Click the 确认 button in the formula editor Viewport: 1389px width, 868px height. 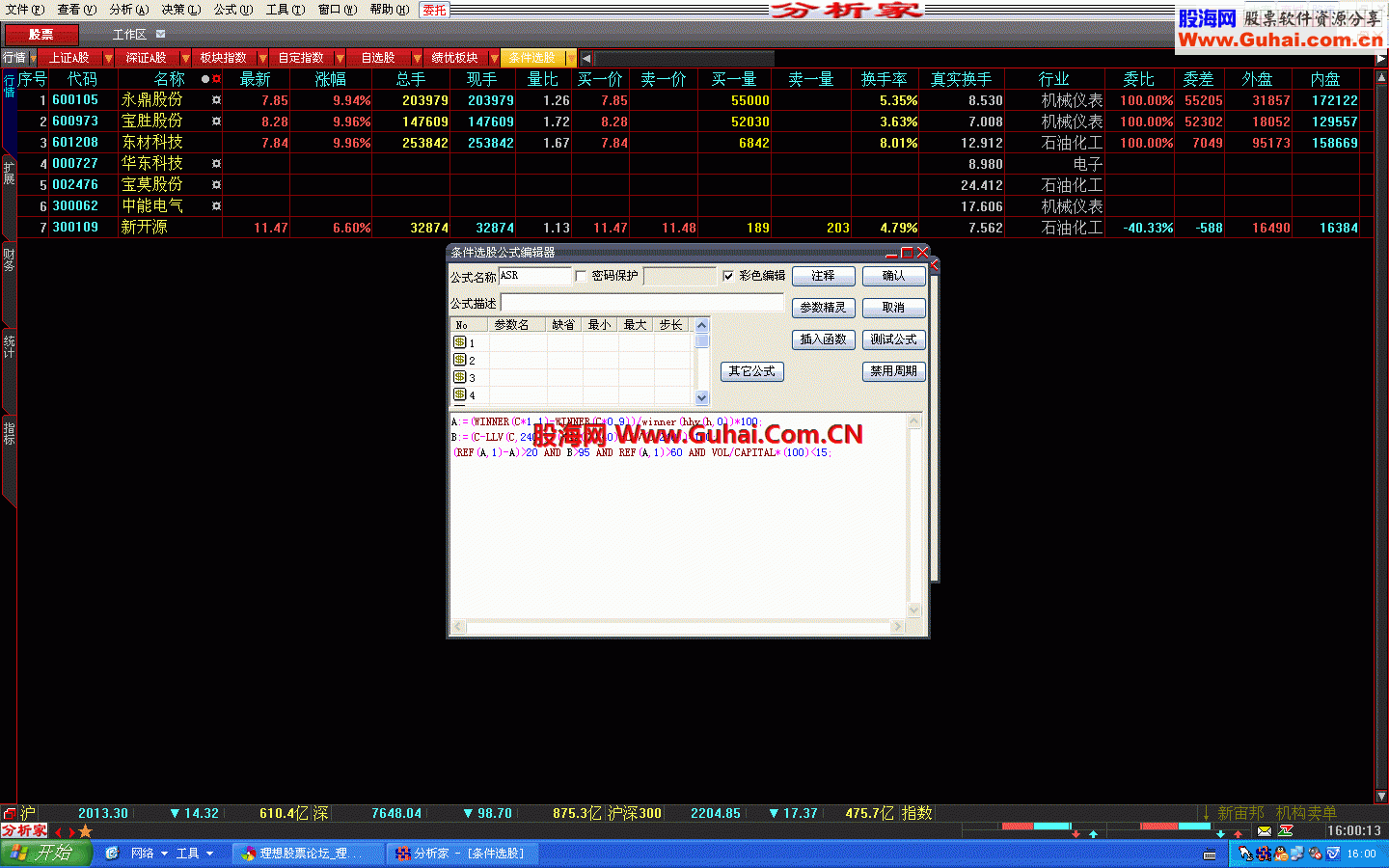tap(894, 276)
